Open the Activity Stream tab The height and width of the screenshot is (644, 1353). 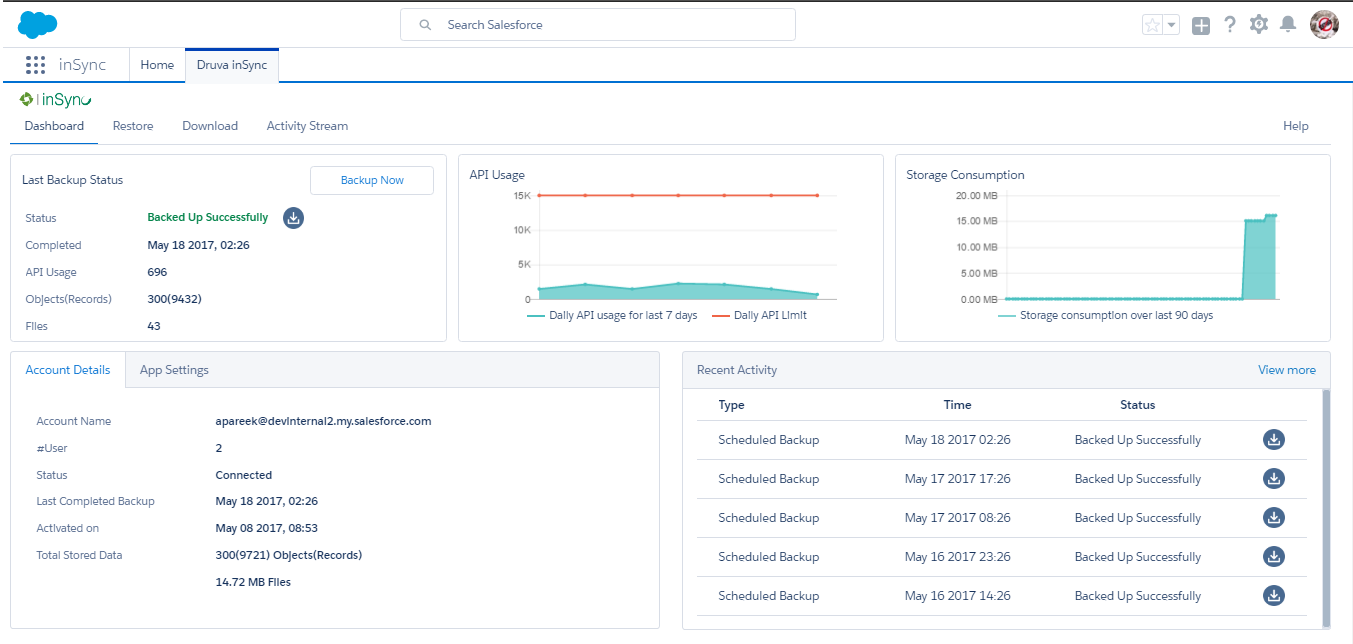pyautogui.click(x=307, y=126)
